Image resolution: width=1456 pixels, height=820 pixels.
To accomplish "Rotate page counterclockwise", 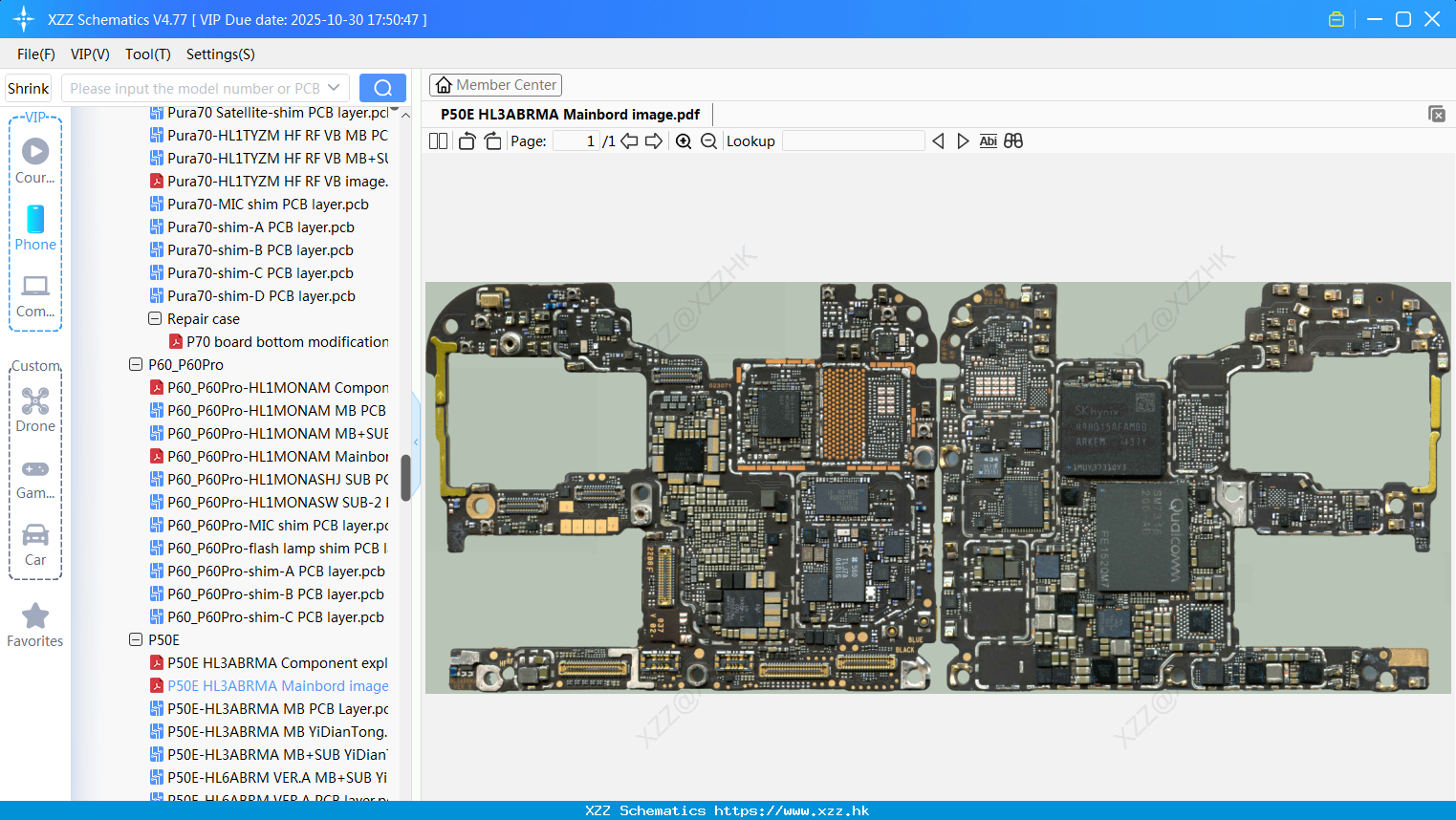I will click(x=467, y=141).
